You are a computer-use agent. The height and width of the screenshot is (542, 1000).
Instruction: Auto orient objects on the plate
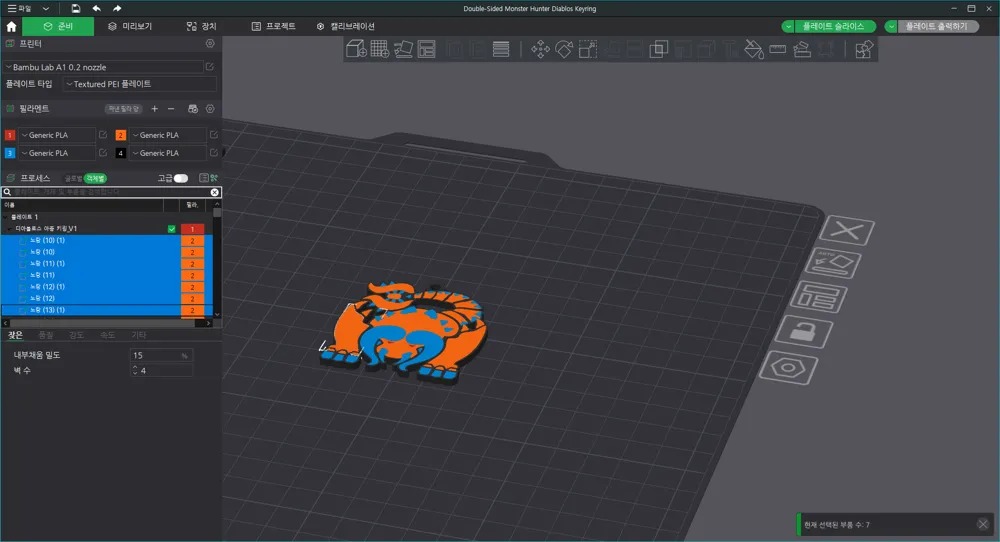pos(833,263)
